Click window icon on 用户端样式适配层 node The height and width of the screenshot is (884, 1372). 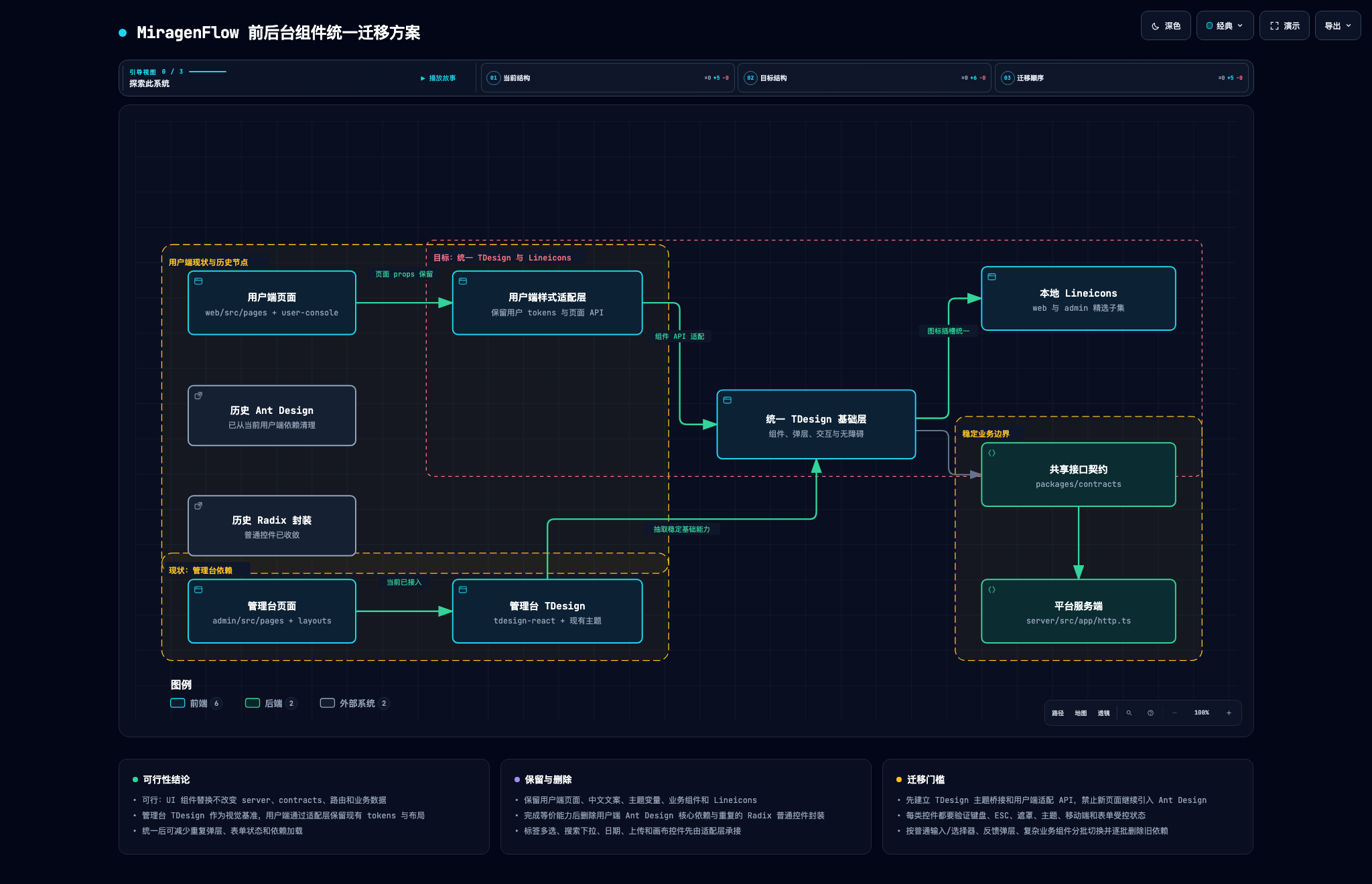point(463,281)
